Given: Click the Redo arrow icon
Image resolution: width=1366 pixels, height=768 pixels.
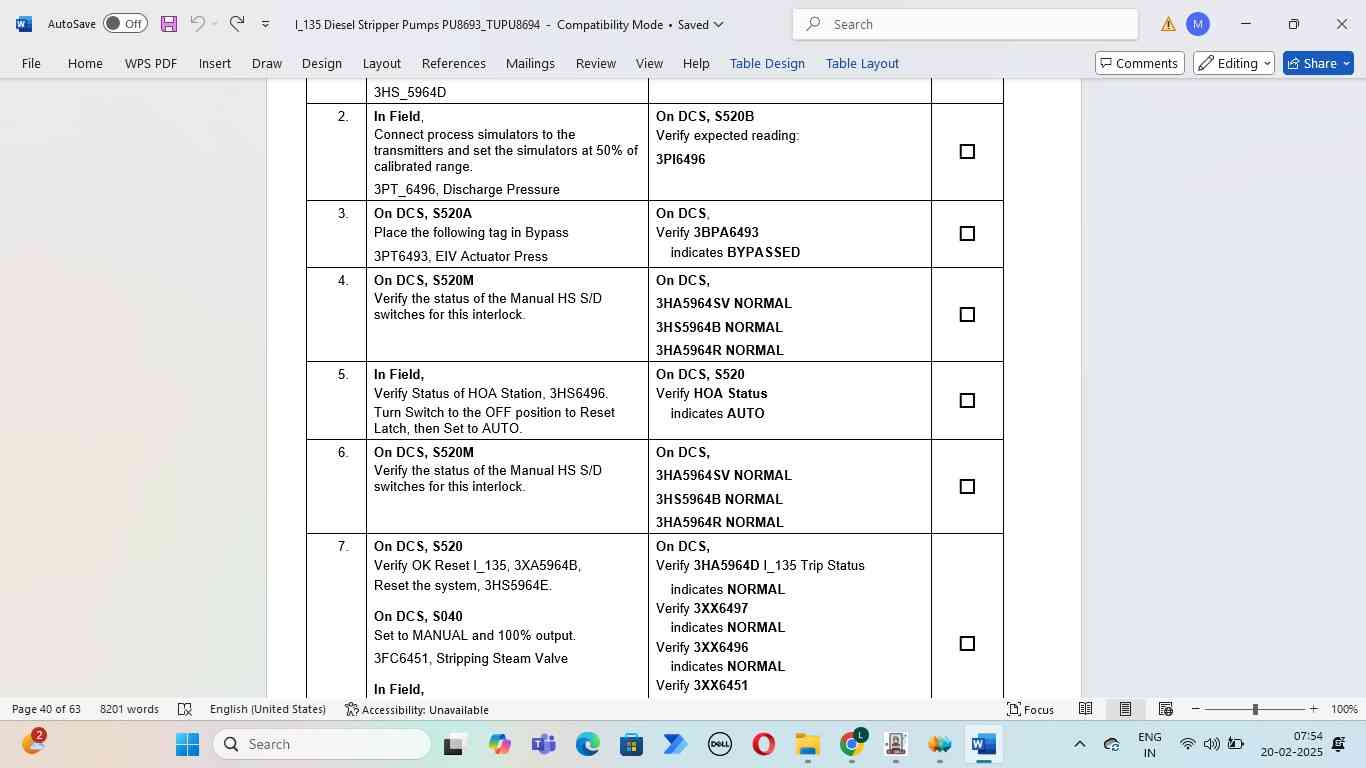Looking at the screenshot, I should tap(237, 24).
